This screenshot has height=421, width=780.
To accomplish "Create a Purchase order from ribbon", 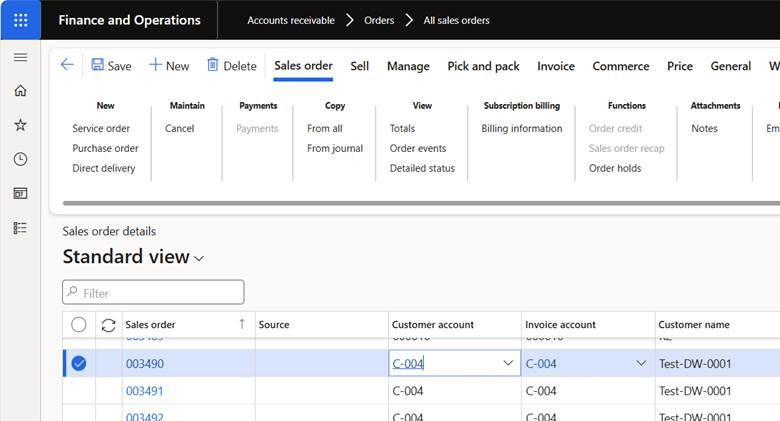I will (x=105, y=148).
